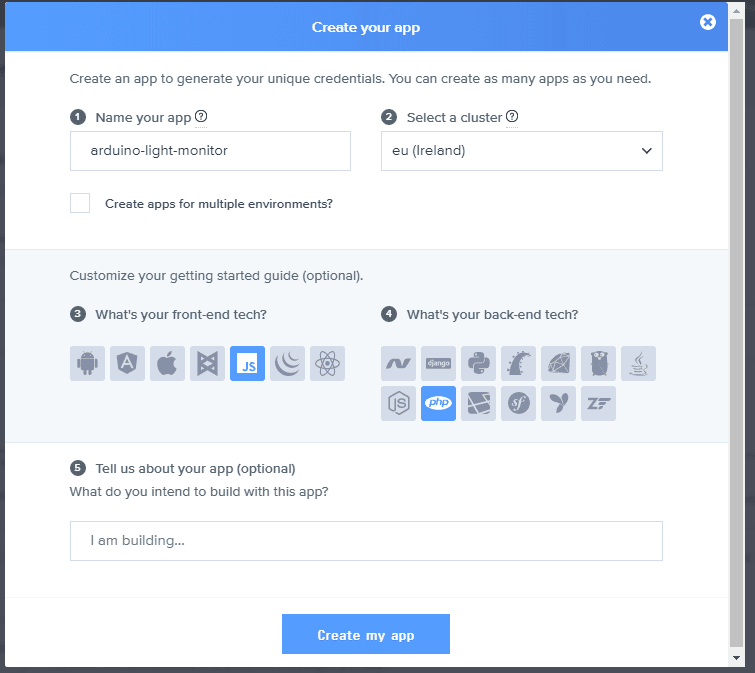Select the Symfony back-end icon
This screenshot has width=755, height=673.
coord(518,404)
